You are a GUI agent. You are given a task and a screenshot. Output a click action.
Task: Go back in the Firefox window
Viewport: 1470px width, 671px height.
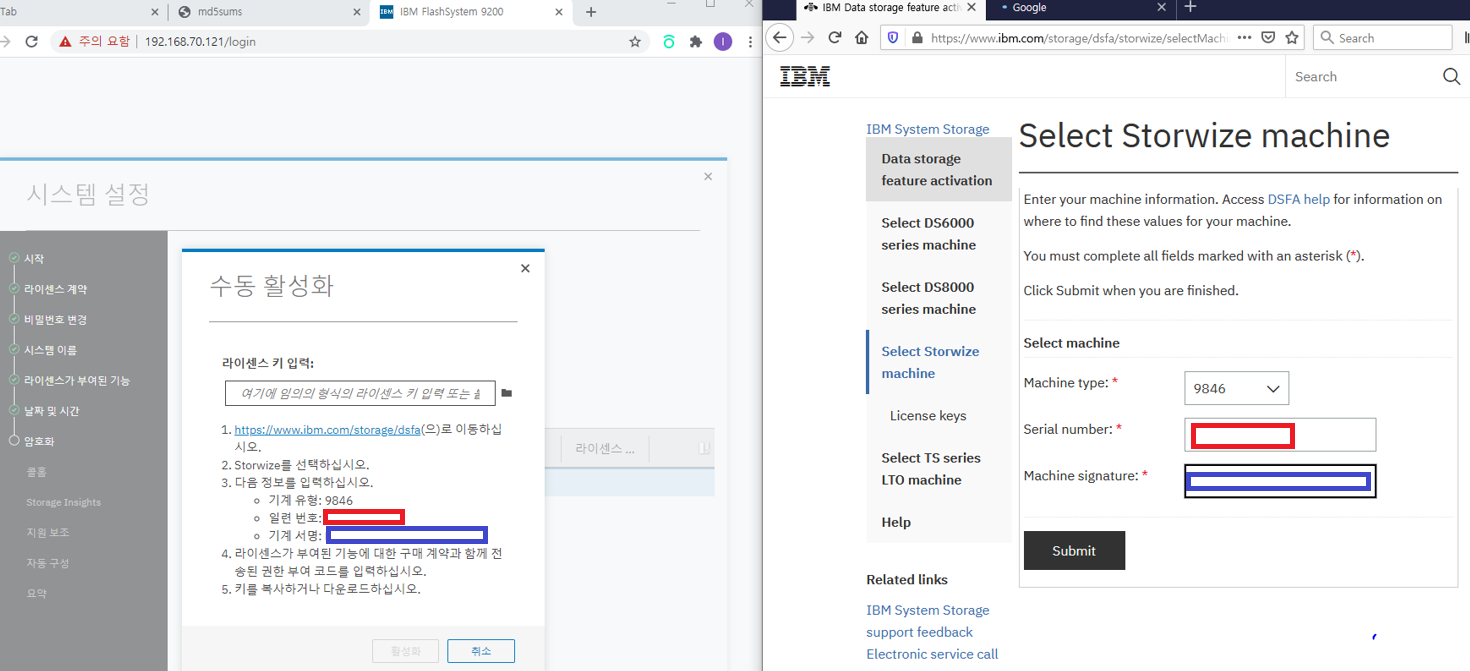coord(780,37)
